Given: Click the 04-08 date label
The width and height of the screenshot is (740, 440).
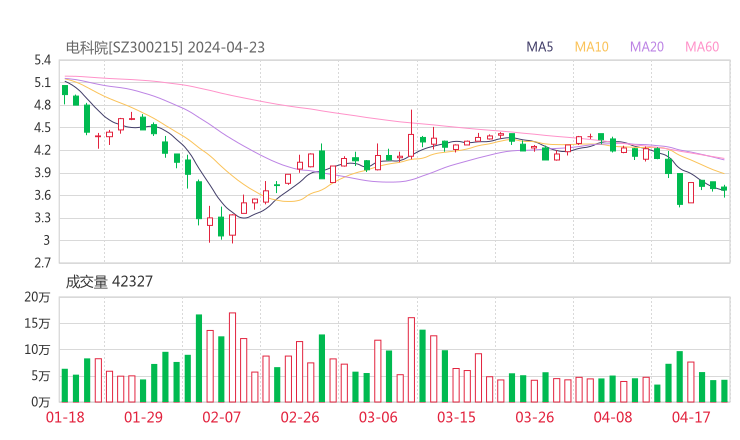Looking at the screenshot, I should pos(613,417).
